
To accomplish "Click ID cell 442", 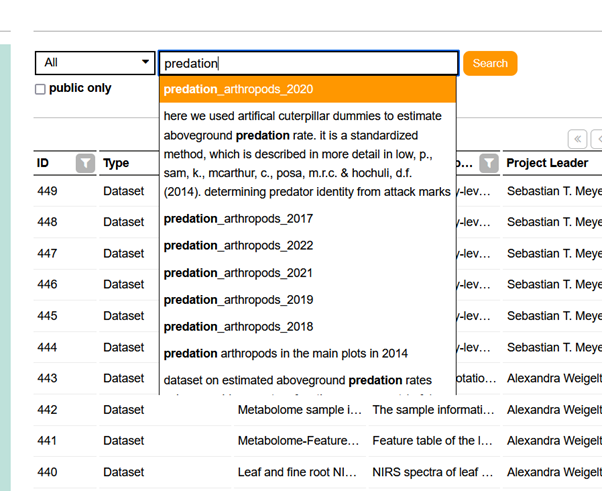I will (x=47, y=410).
